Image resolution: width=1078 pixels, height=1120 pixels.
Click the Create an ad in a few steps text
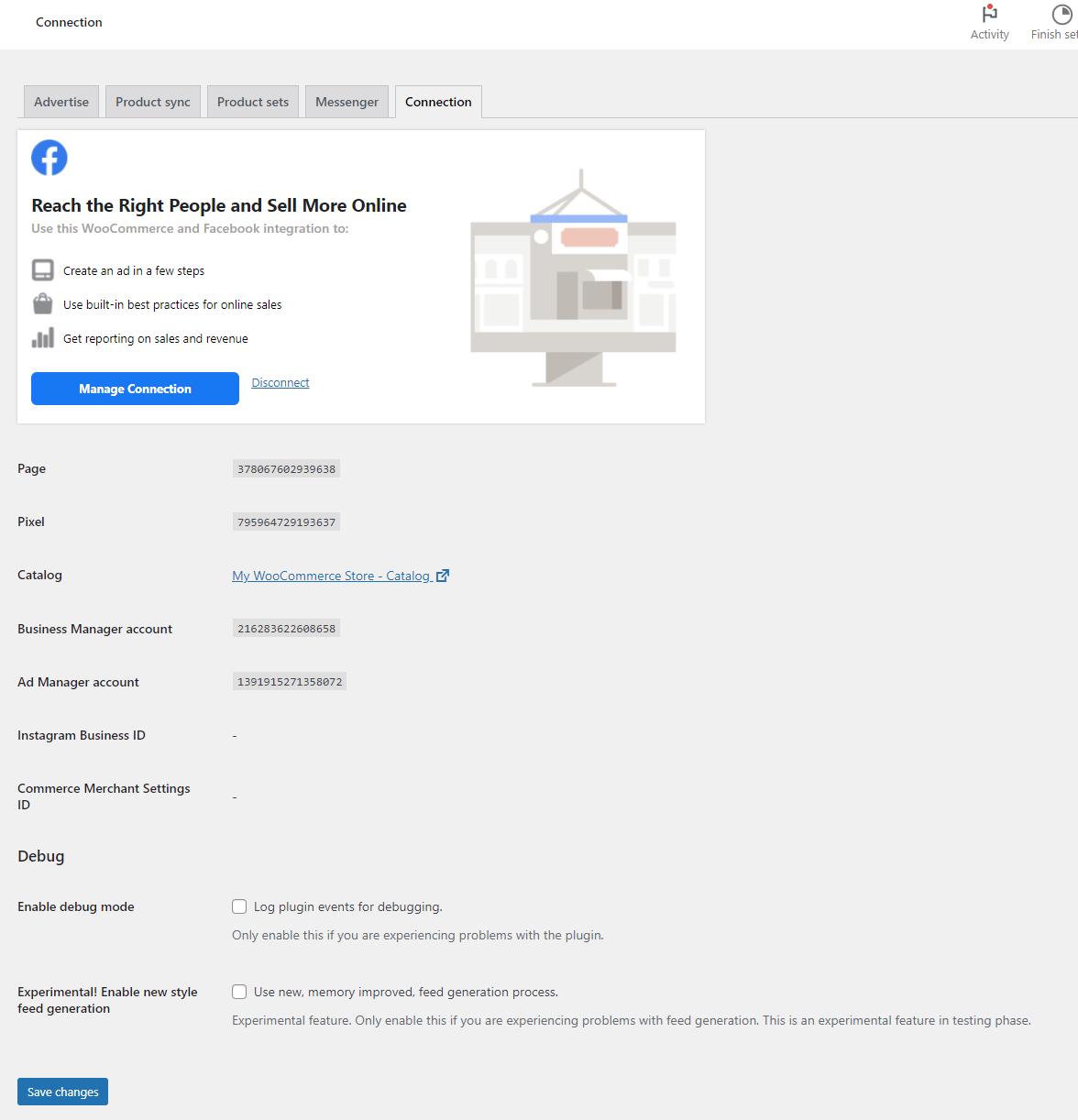[134, 271]
